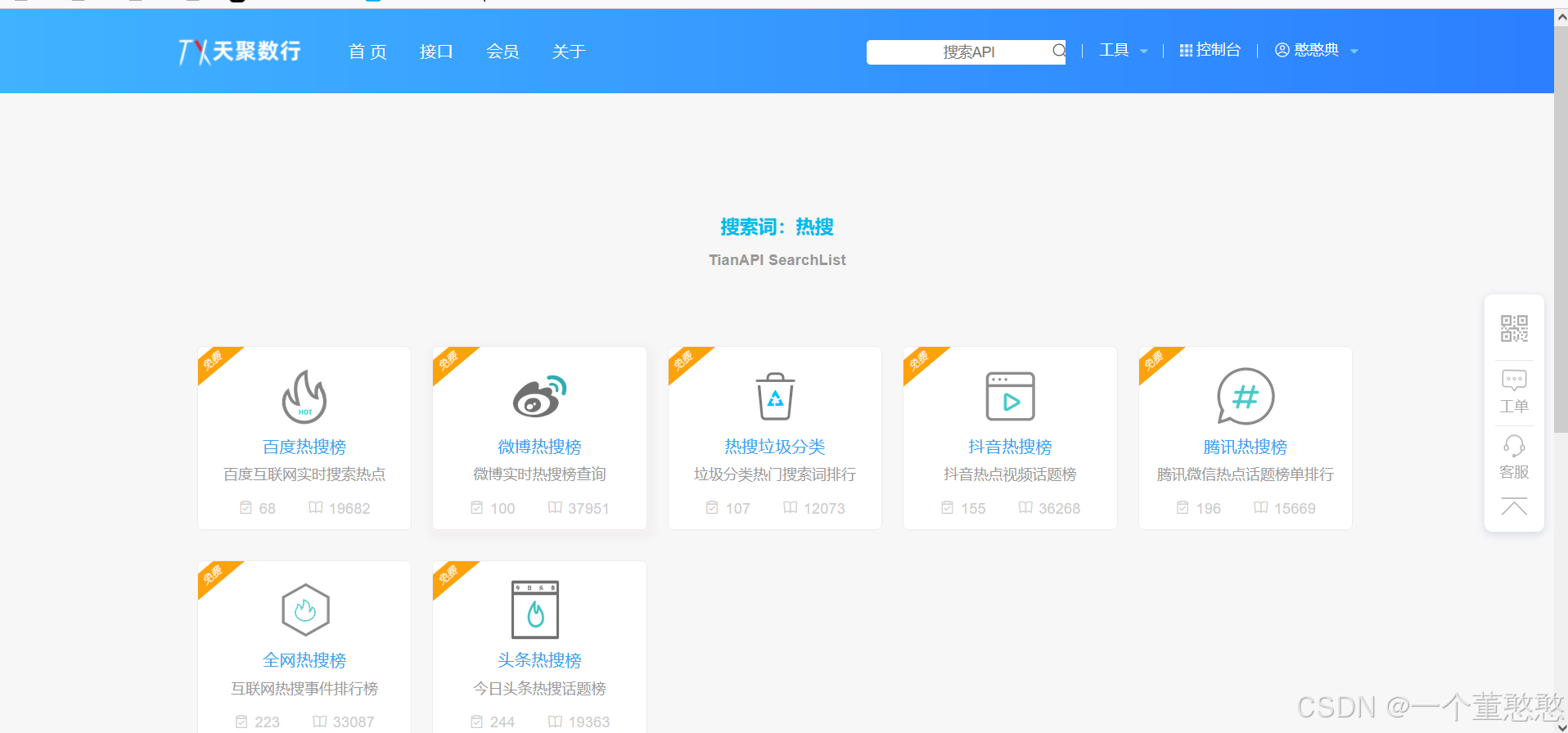The width and height of the screenshot is (1568, 733).
Task: Click the 微博热搜榜 Weibo icon
Action: click(539, 396)
